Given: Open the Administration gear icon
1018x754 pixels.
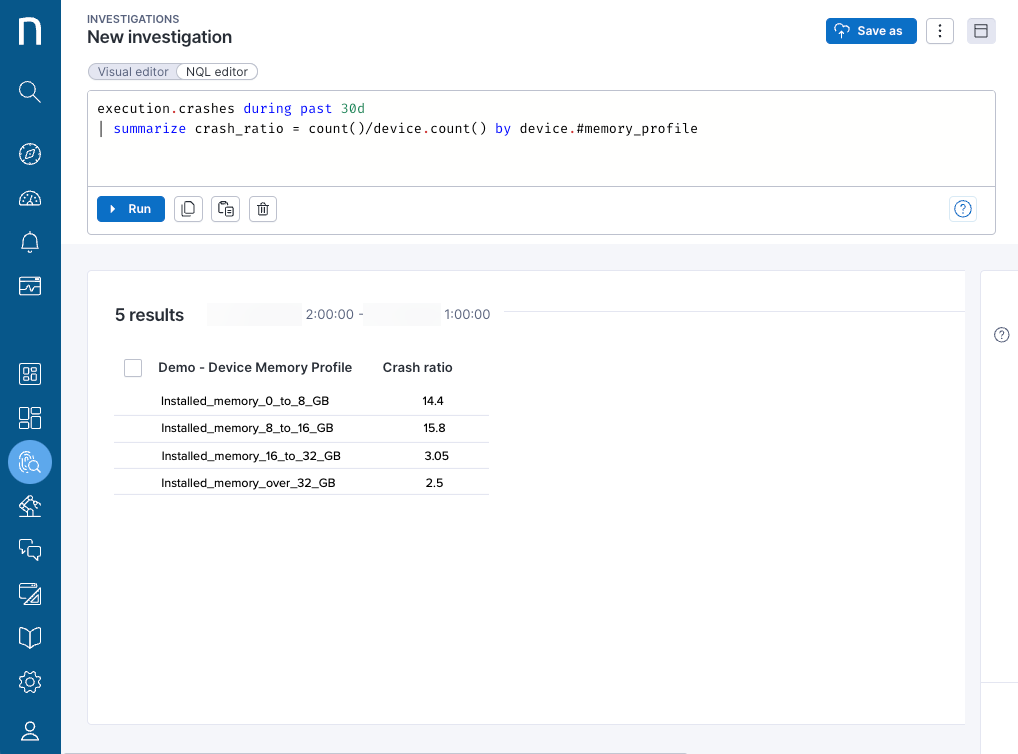Looking at the screenshot, I should point(30,682).
